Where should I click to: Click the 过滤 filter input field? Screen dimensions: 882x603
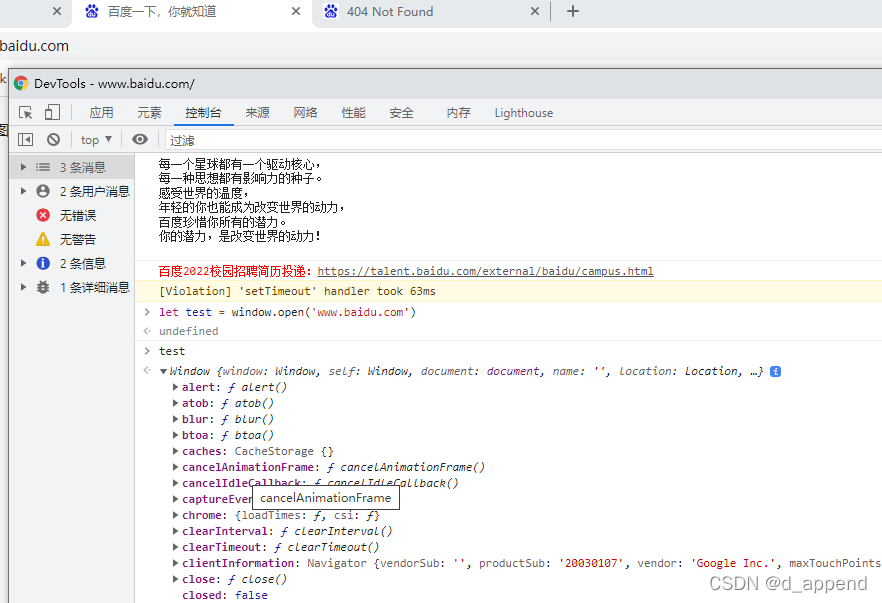coord(523,140)
